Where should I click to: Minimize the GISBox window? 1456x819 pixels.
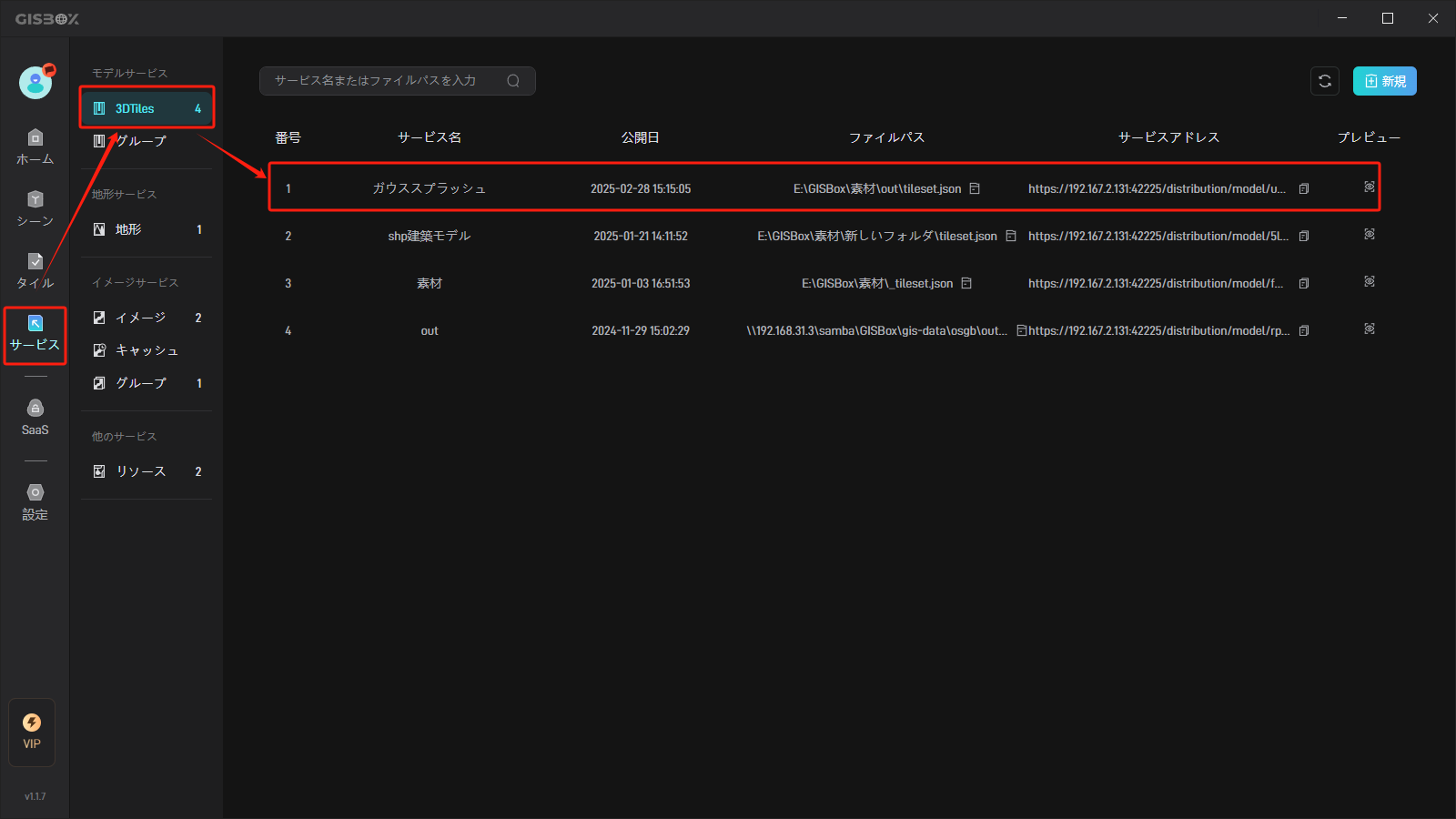pos(1342,18)
